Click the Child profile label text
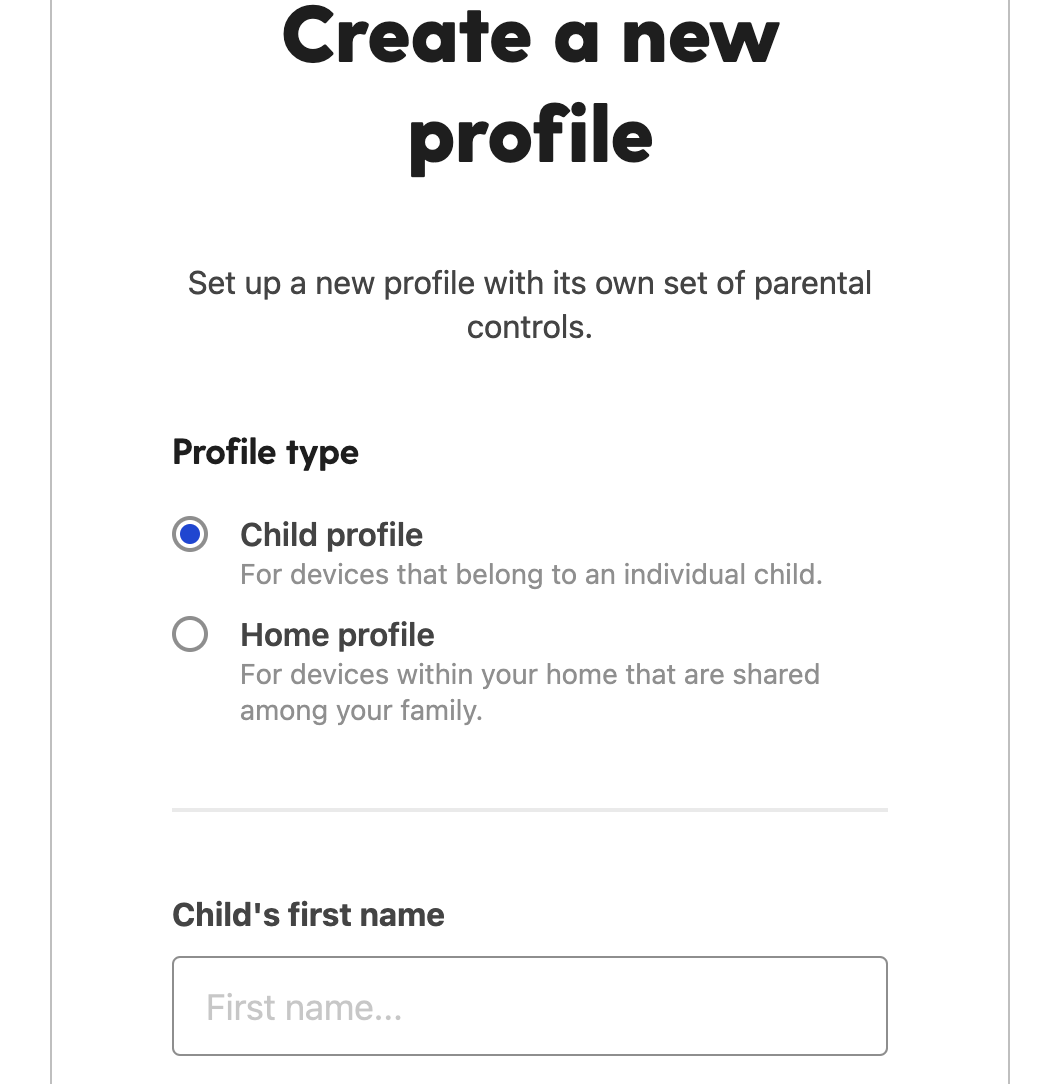Screen dimensions: 1062x1084 [x=331, y=534]
